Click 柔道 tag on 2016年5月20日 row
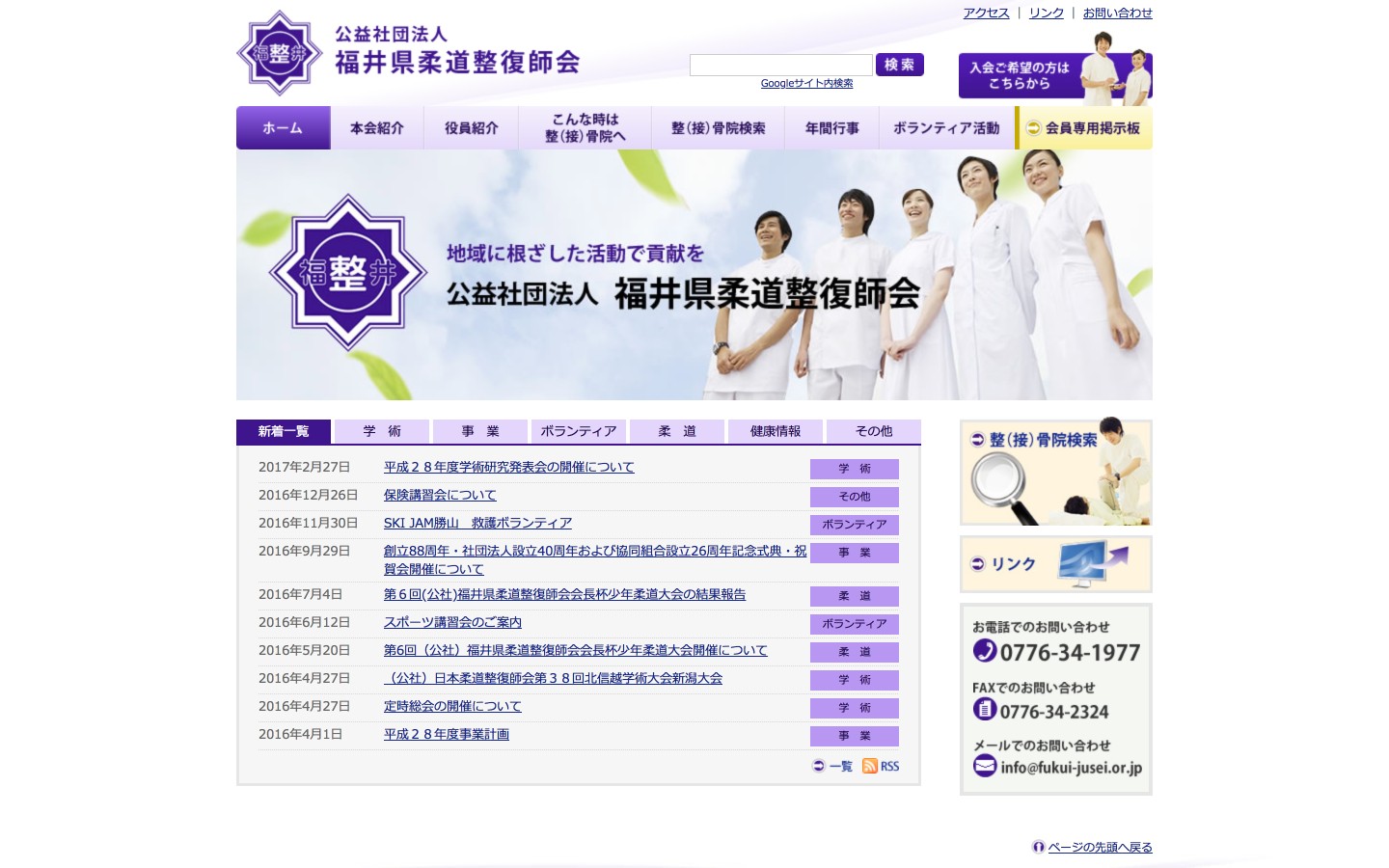This screenshot has height=868, width=1389. tap(855, 652)
